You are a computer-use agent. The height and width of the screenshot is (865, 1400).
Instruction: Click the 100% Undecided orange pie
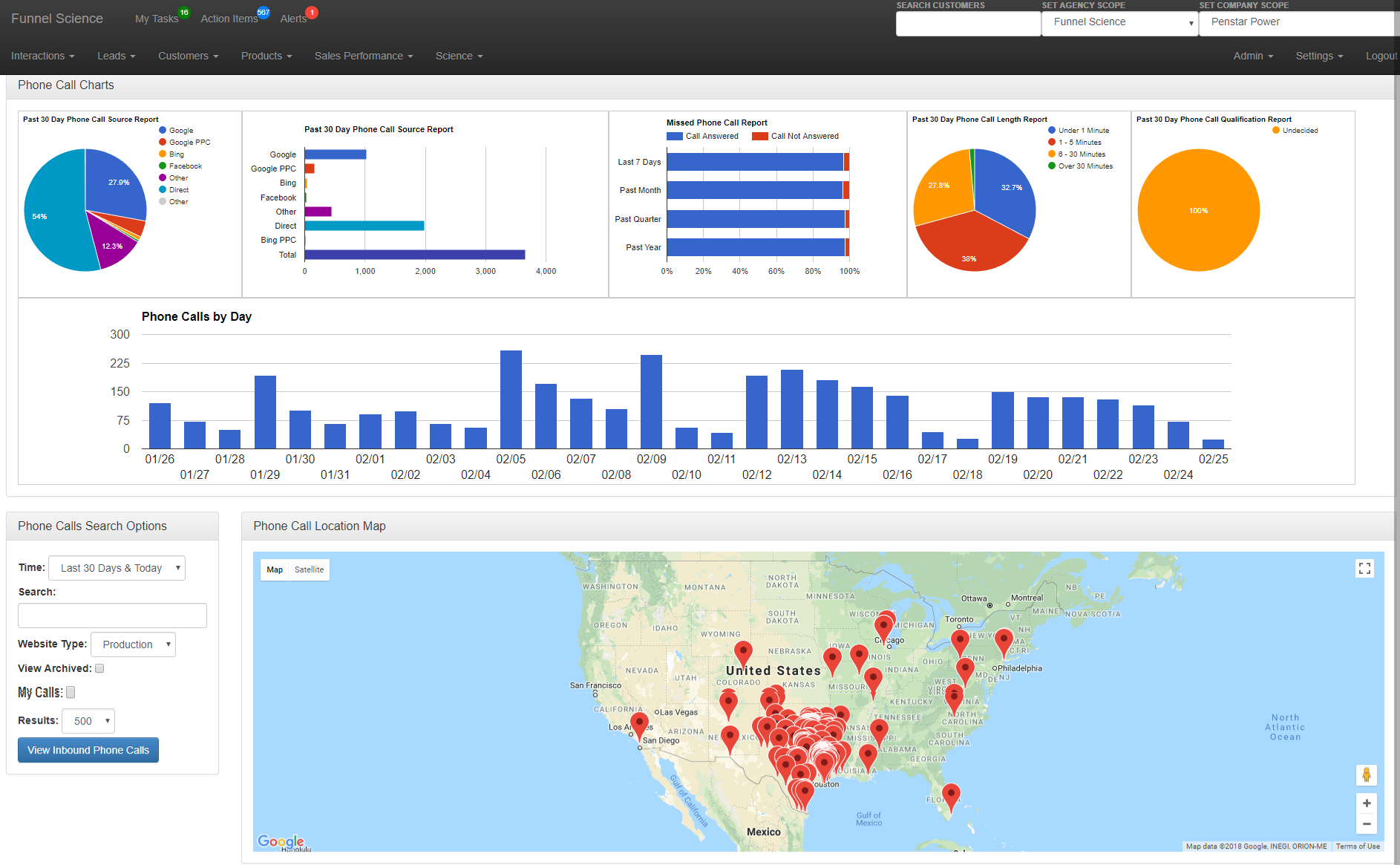click(x=1198, y=210)
